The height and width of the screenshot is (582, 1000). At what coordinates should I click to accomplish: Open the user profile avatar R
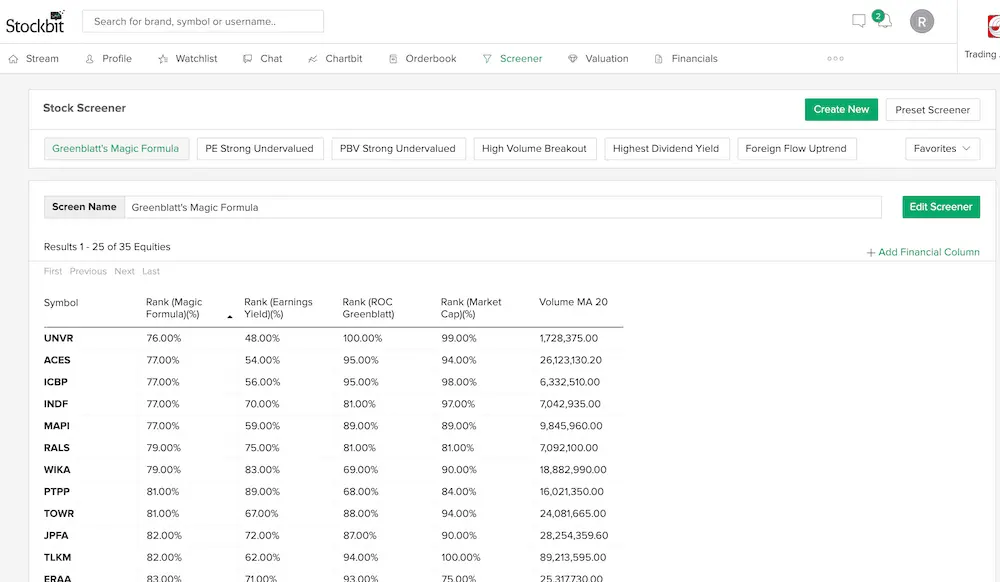coord(922,21)
